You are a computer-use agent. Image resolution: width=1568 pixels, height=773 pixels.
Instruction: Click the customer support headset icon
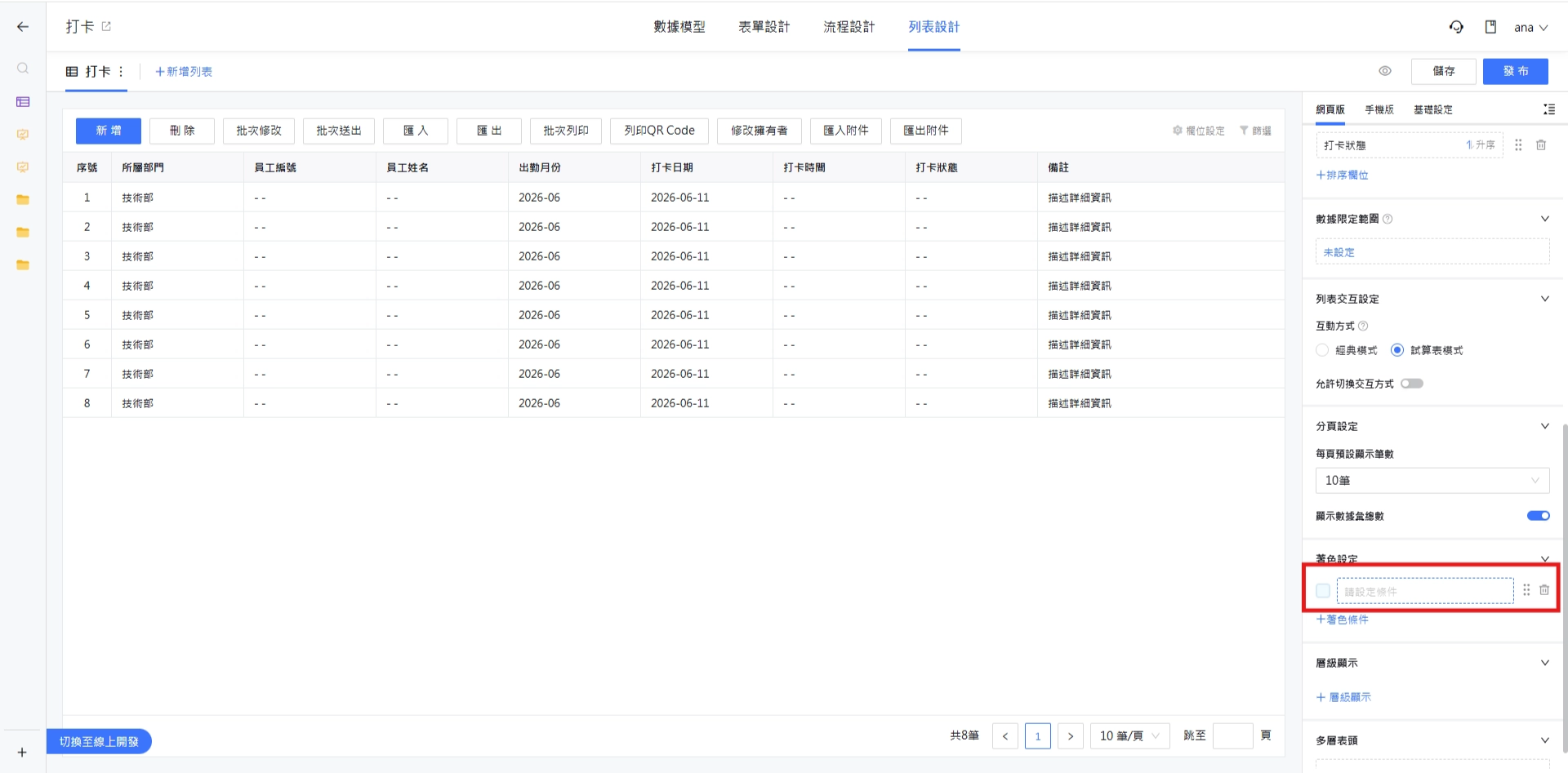click(1456, 27)
